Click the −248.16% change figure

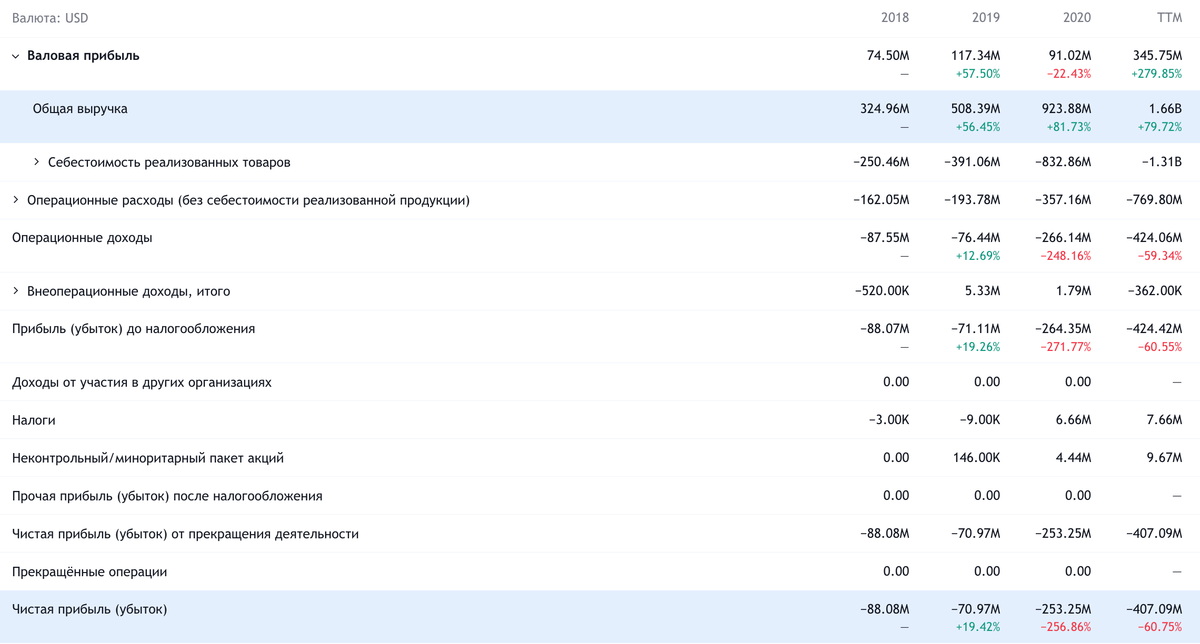(x=1065, y=256)
